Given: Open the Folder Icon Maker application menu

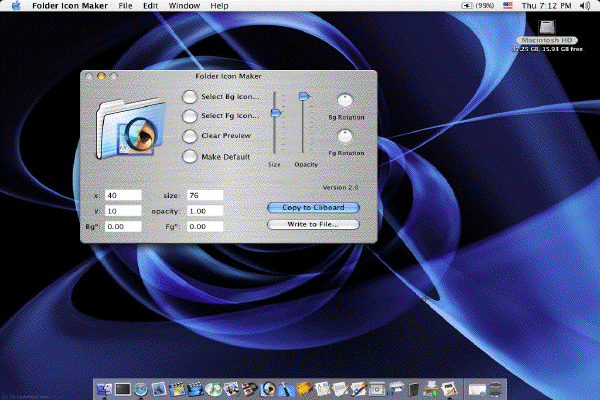Looking at the screenshot, I should [x=70, y=6].
